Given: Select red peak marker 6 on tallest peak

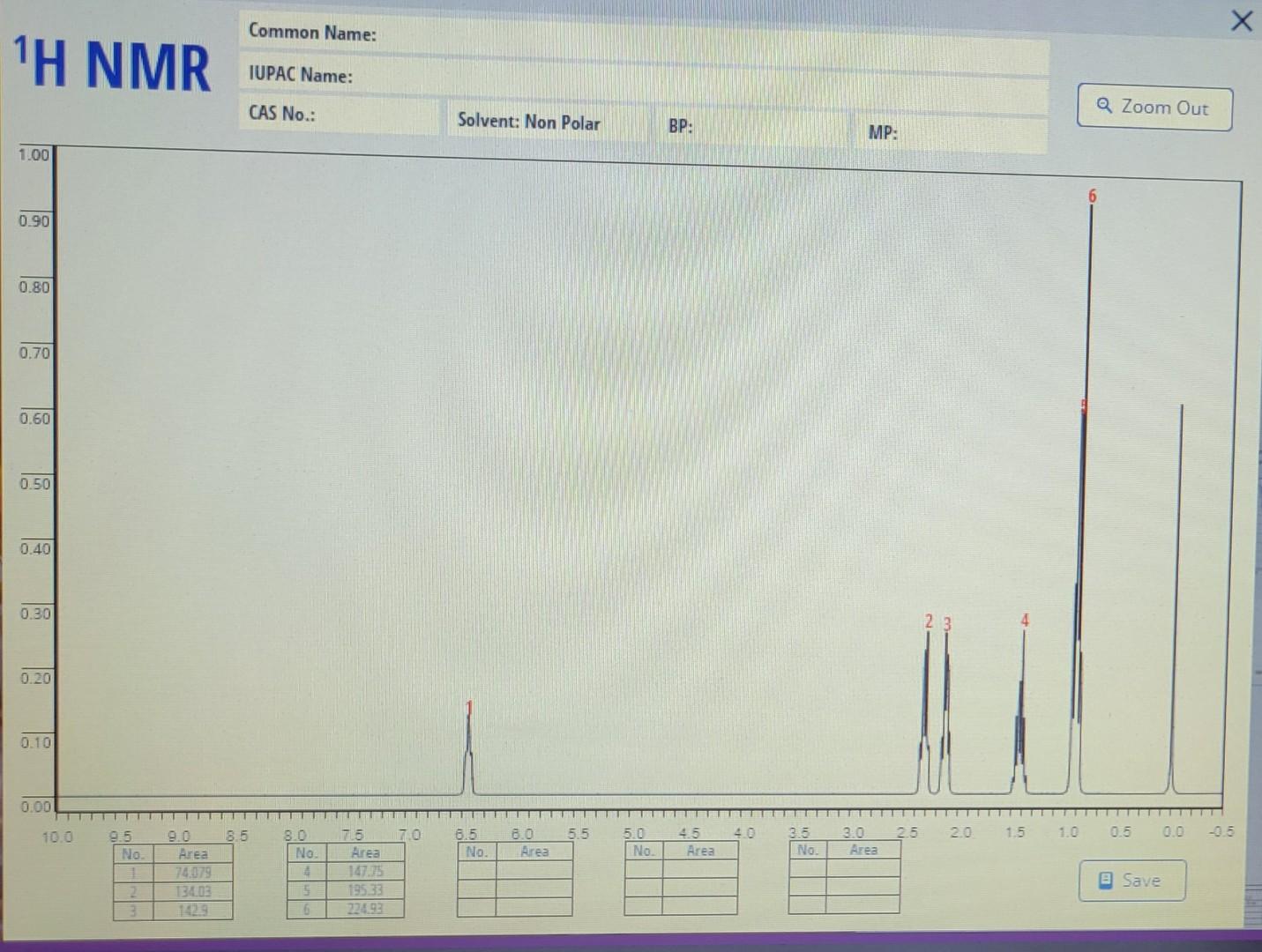Looking at the screenshot, I should coord(1092,197).
